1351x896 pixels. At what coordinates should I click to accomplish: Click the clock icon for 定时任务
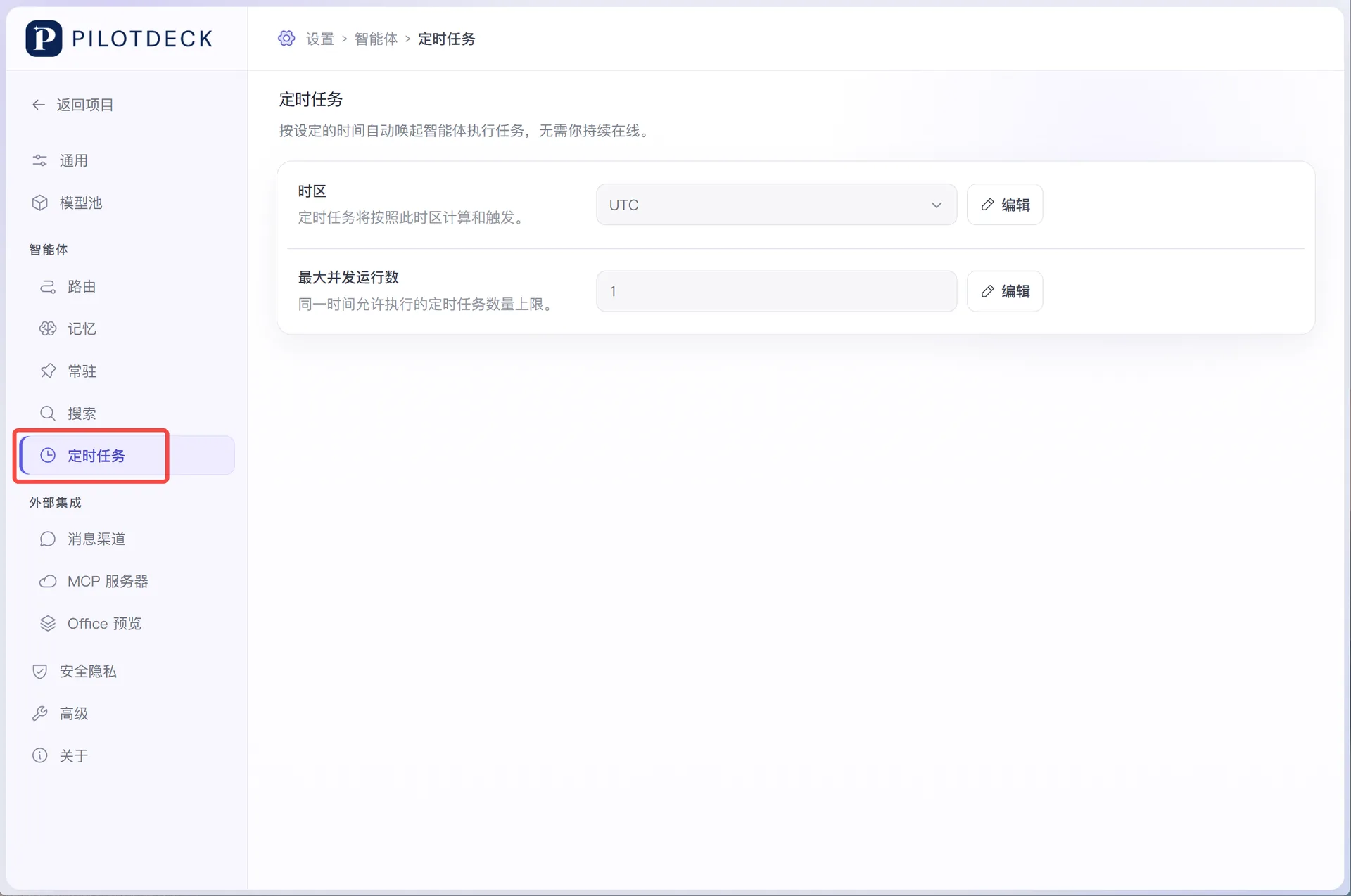coord(48,456)
